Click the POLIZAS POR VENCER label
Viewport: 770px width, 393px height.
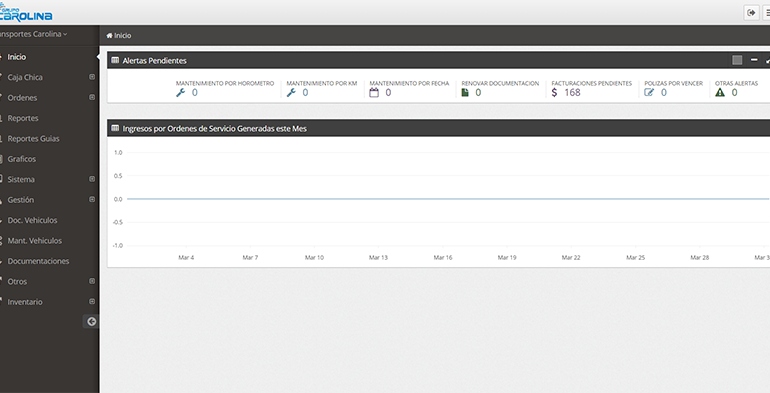[x=674, y=84]
